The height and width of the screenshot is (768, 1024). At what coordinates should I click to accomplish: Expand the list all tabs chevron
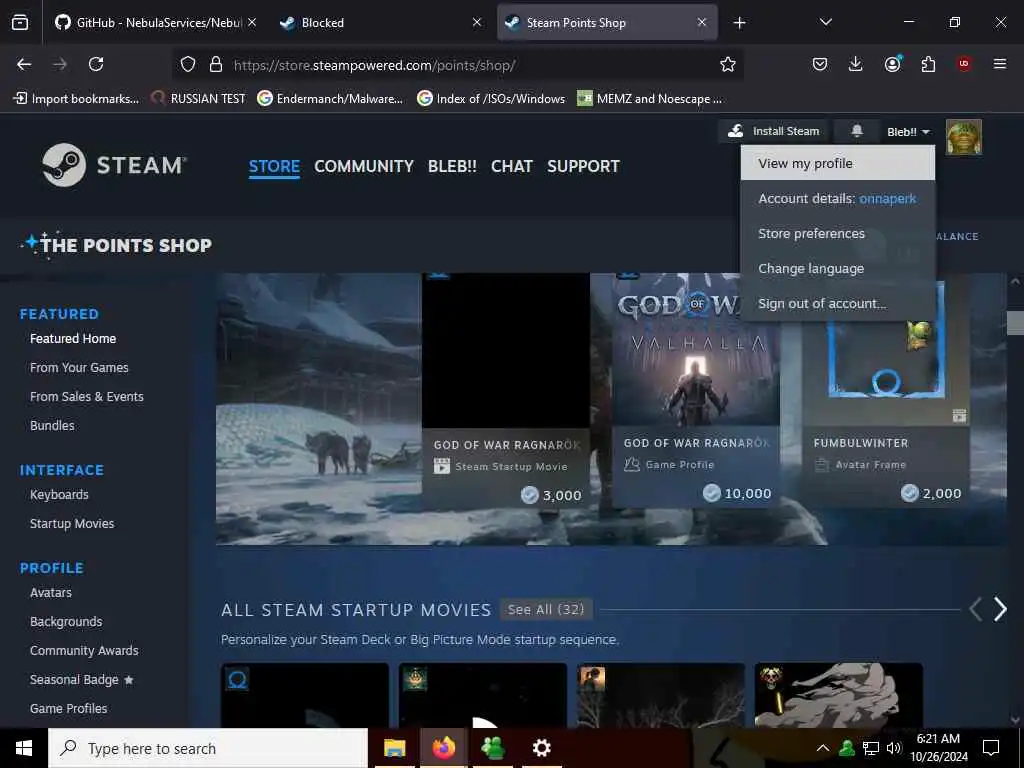tap(825, 22)
